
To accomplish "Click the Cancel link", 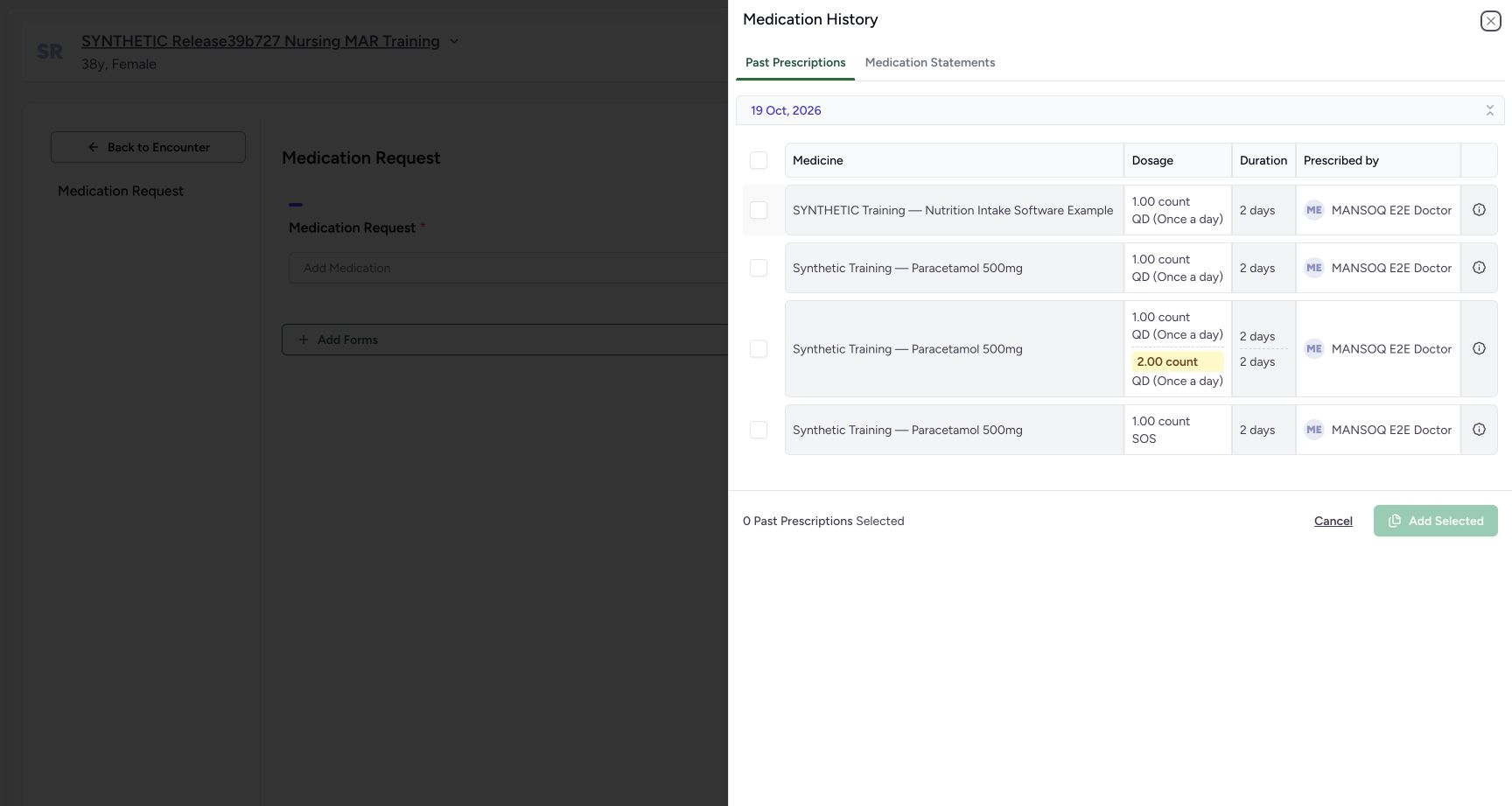I will tap(1333, 521).
